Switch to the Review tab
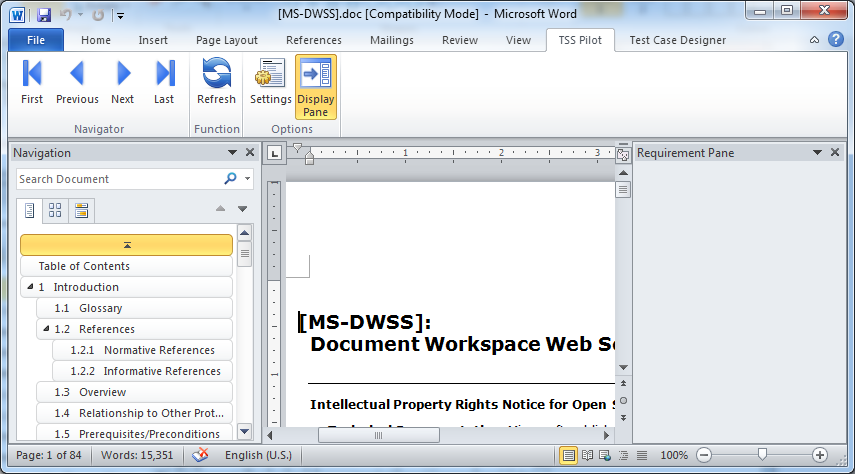This screenshot has width=855, height=475. pos(460,40)
